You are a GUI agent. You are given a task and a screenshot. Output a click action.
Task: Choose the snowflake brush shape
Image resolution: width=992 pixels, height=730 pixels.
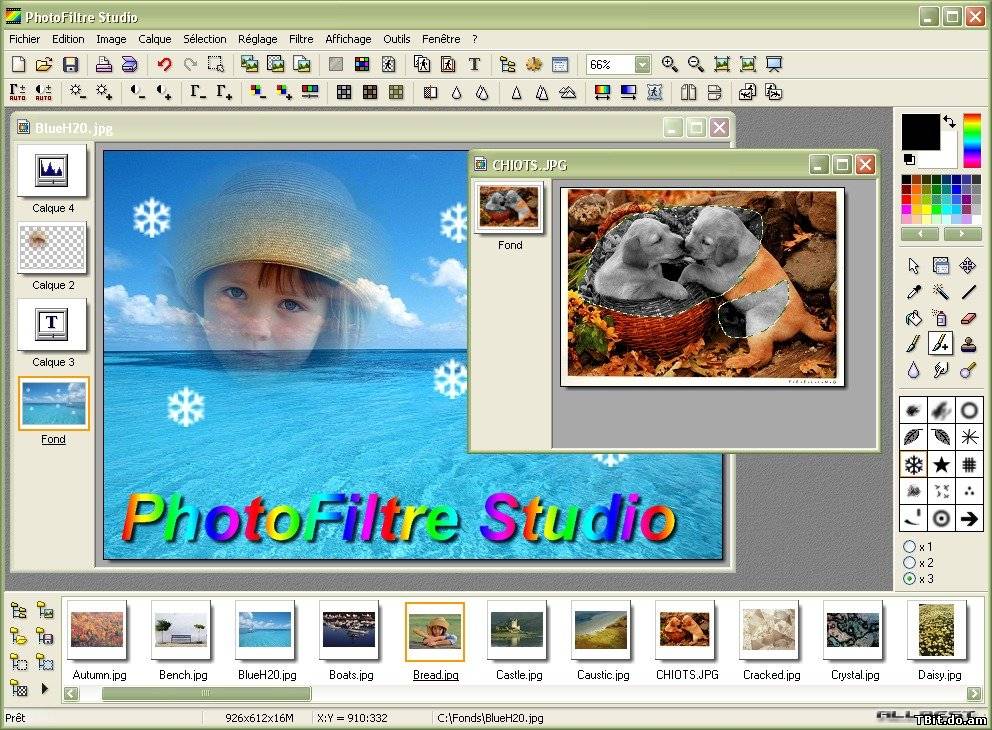914,465
